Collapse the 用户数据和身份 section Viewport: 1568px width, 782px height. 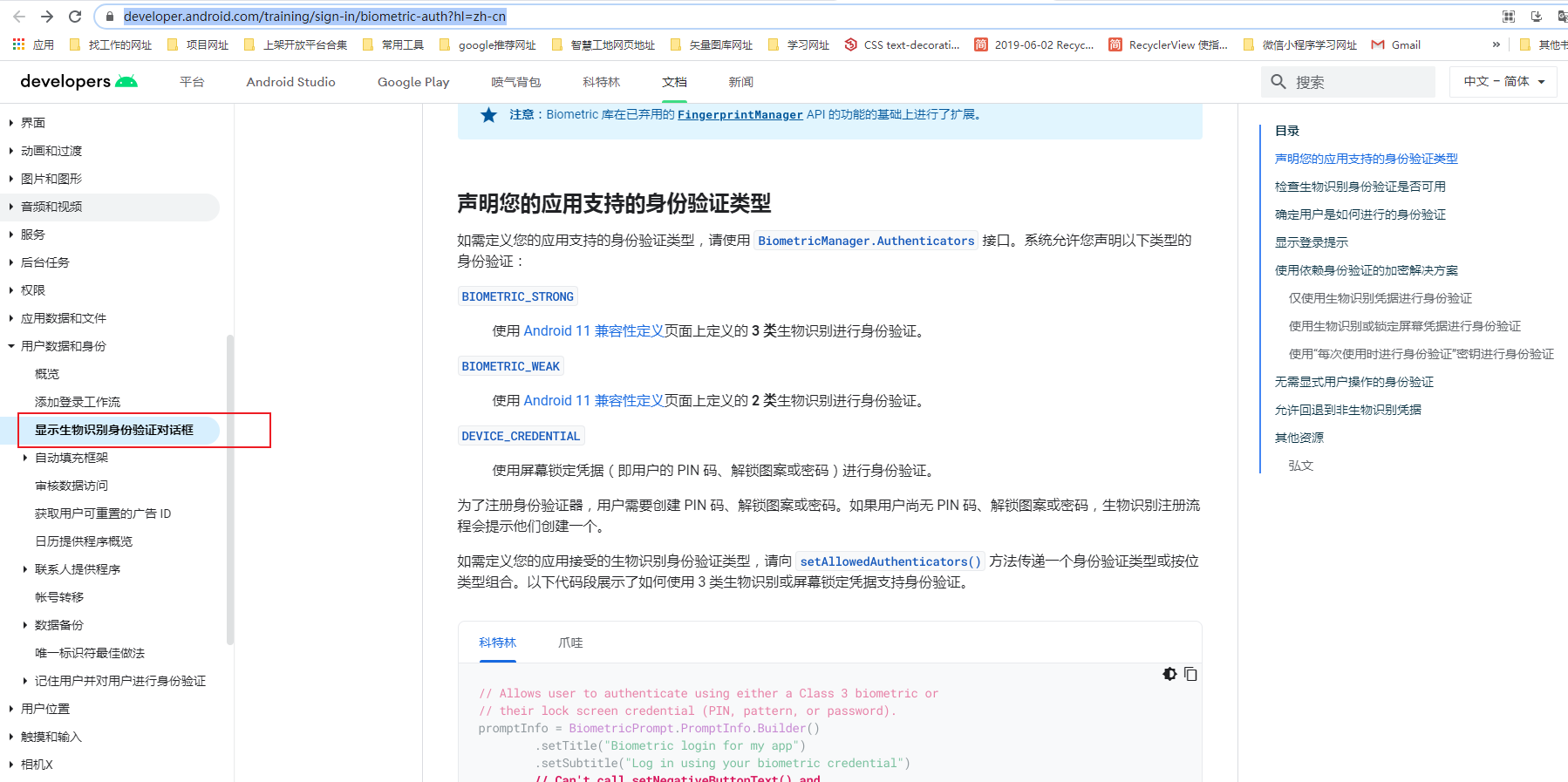(x=11, y=346)
